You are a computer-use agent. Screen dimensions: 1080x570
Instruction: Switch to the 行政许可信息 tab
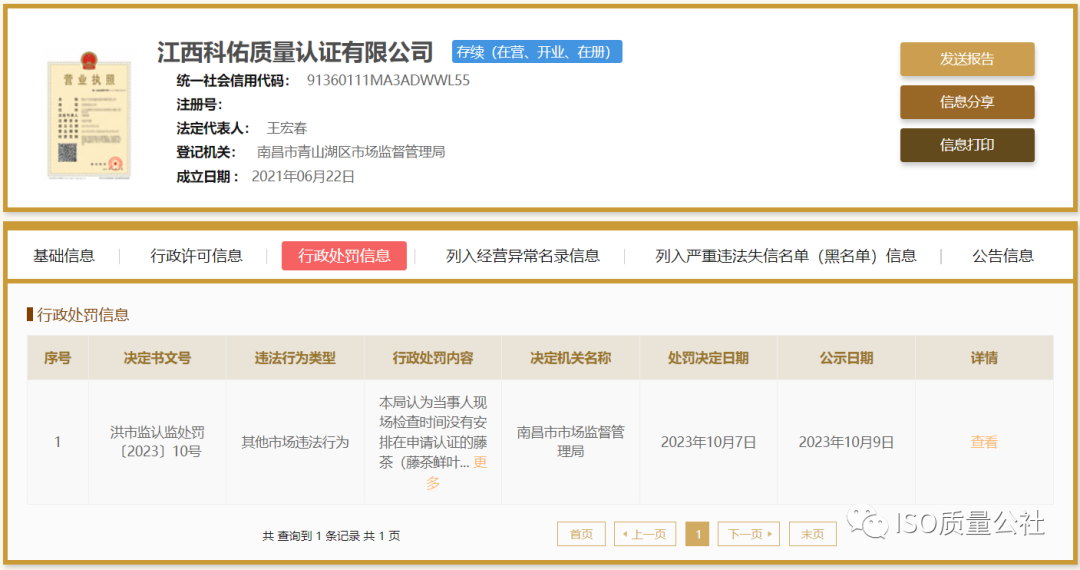point(196,256)
